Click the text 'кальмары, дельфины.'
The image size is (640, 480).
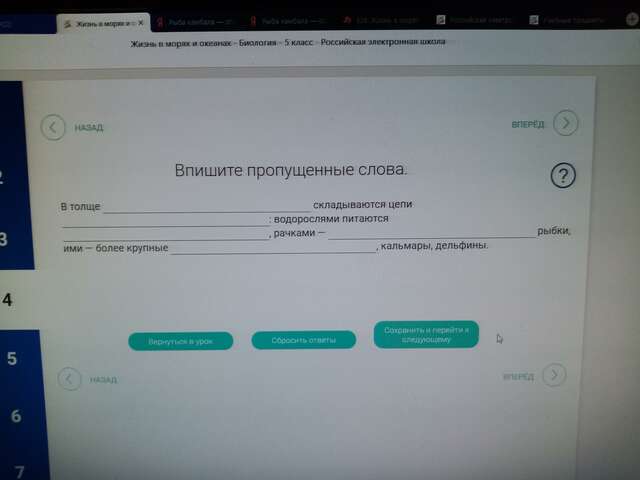434,246
